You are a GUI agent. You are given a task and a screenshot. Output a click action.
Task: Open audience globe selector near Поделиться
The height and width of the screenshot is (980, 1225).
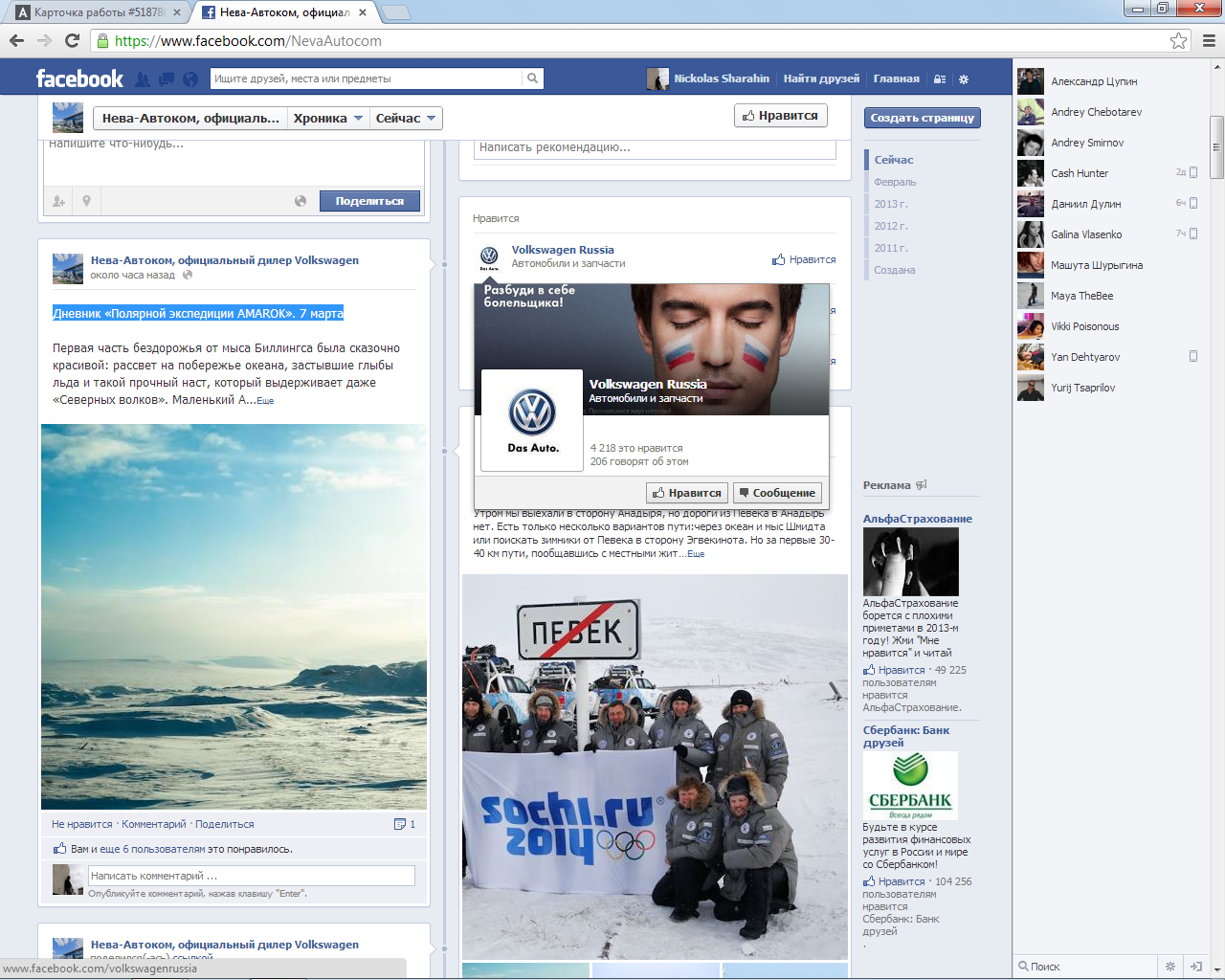tap(301, 201)
